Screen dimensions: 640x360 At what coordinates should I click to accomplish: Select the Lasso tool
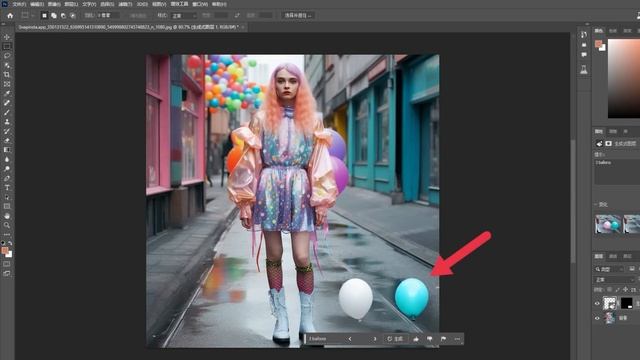[7, 56]
